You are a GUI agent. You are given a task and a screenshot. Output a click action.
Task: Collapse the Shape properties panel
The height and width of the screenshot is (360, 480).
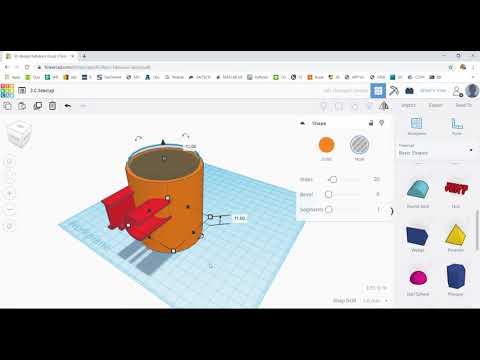302,123
